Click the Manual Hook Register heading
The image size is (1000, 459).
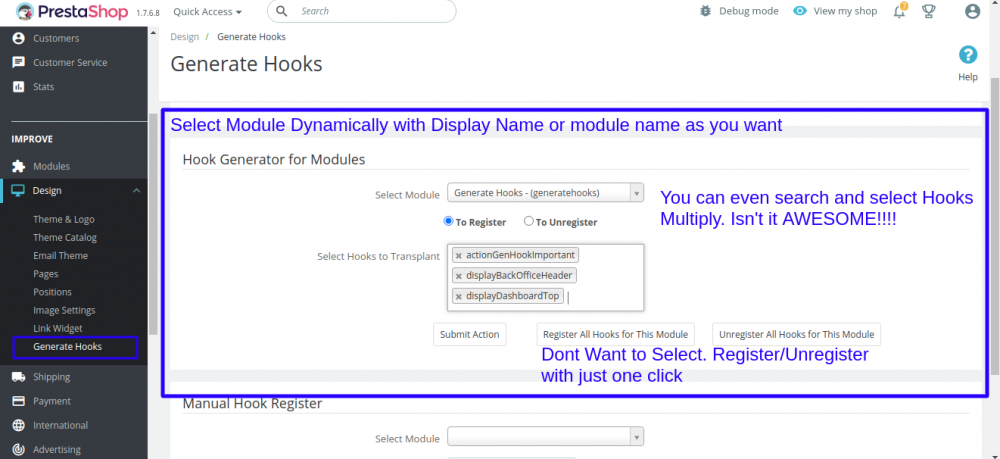[252, 403]
